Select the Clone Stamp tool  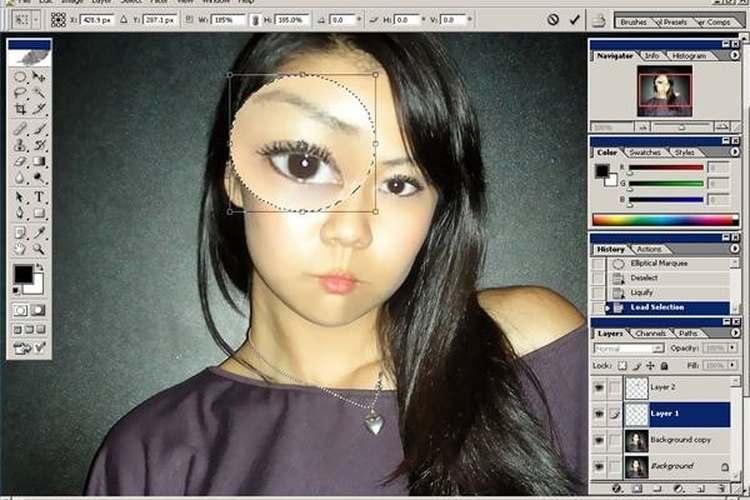coord(20,144)
